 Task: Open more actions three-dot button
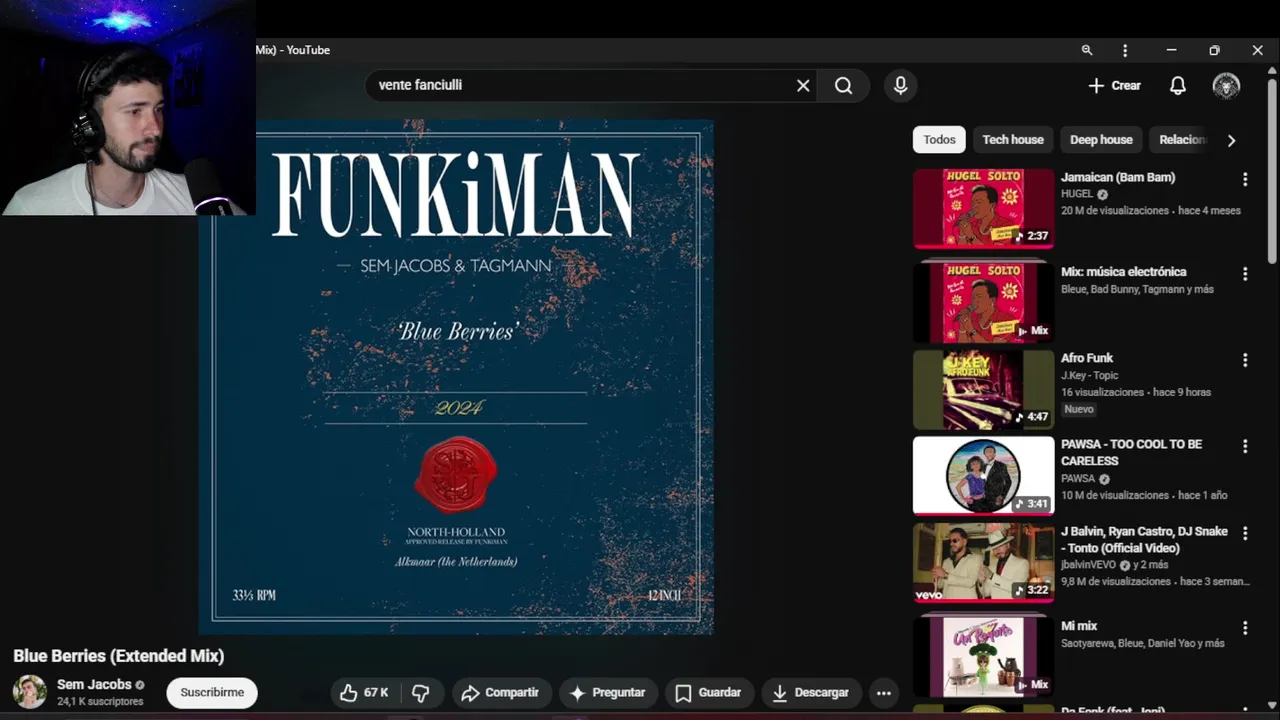(x=884, y=692)
